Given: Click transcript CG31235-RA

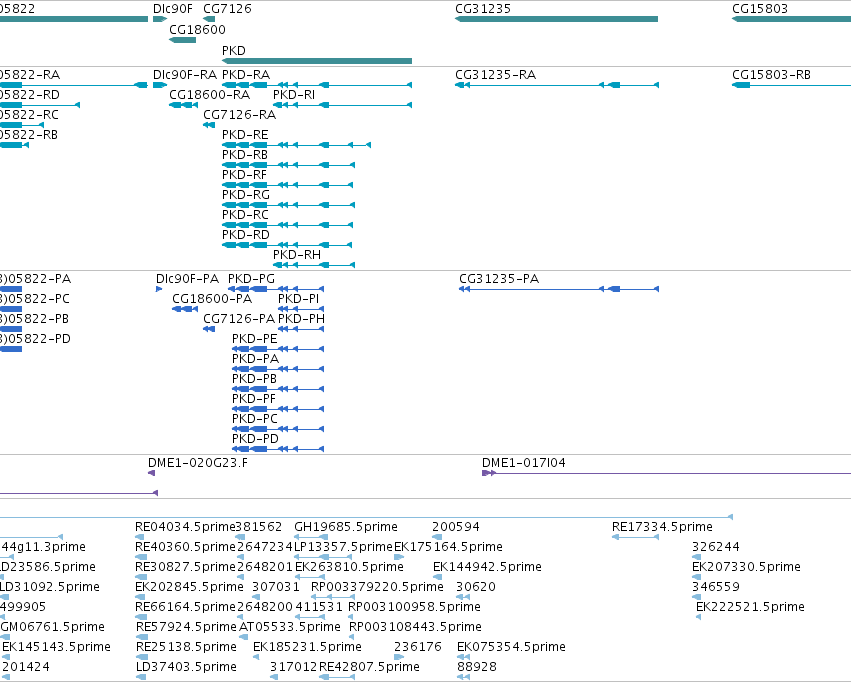Looking at the screenshot, I should [x=557, y=85].
